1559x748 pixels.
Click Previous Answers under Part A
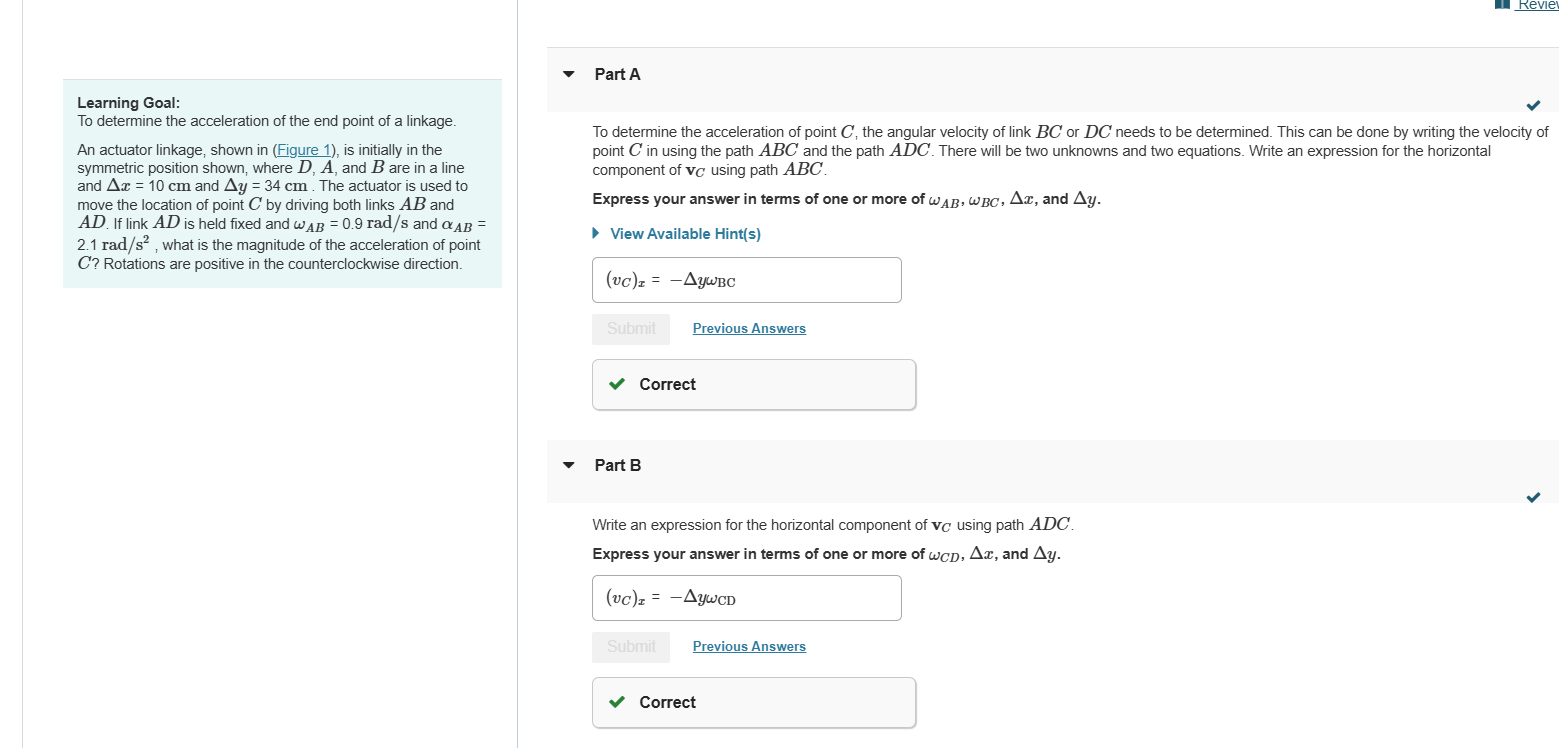[748, 328]
